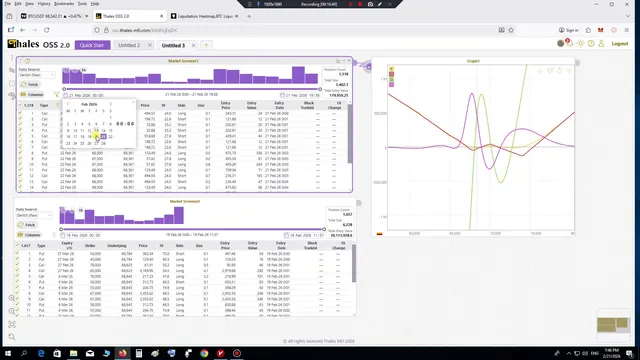Open Data Source dropdown in Market Screener1

pyautogui.click(x=37, y=75)
